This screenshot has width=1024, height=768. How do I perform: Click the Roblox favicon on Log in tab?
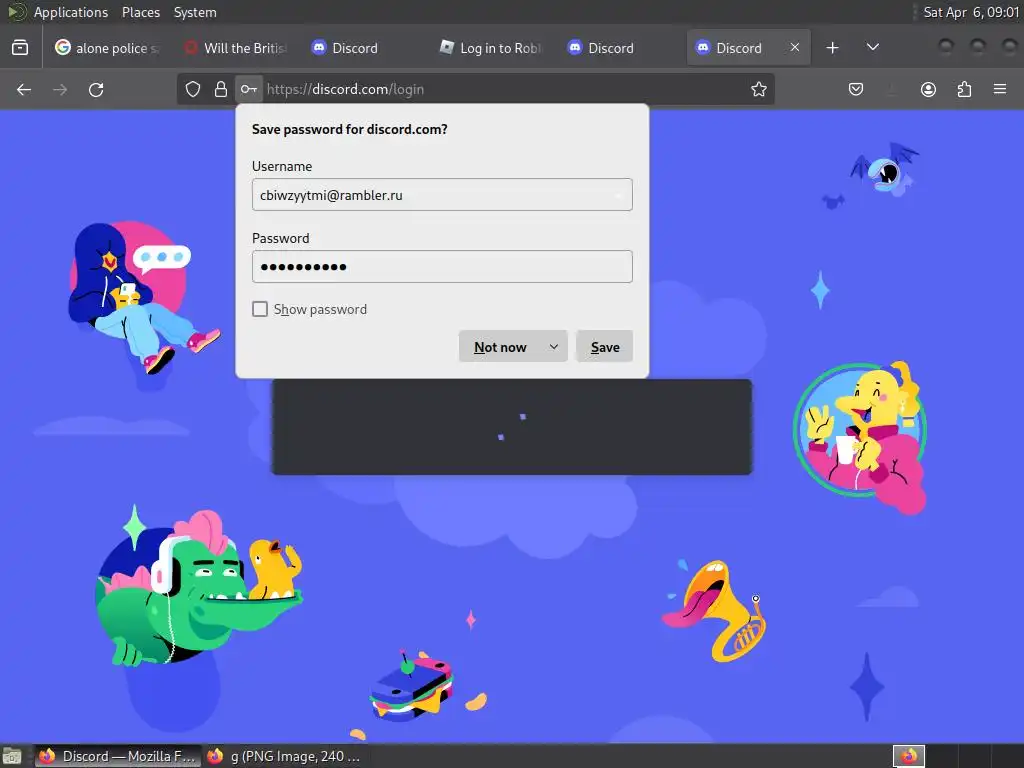tap(447, 47)
